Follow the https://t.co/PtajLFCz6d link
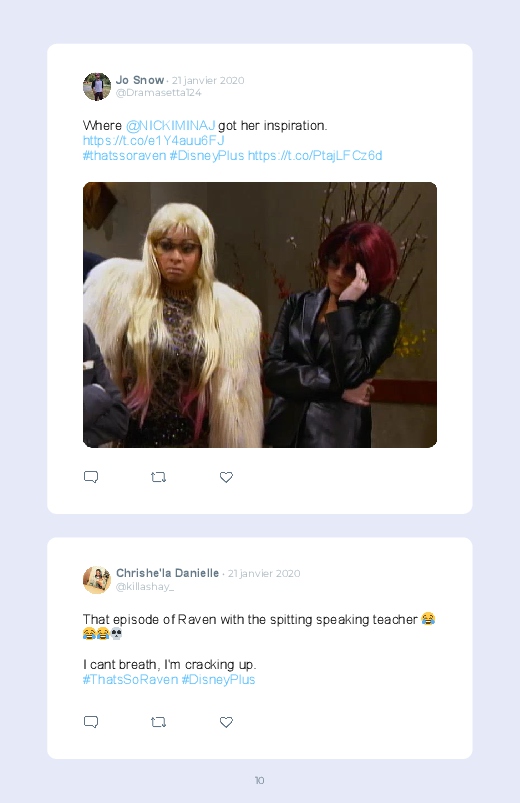 (315, 155)
